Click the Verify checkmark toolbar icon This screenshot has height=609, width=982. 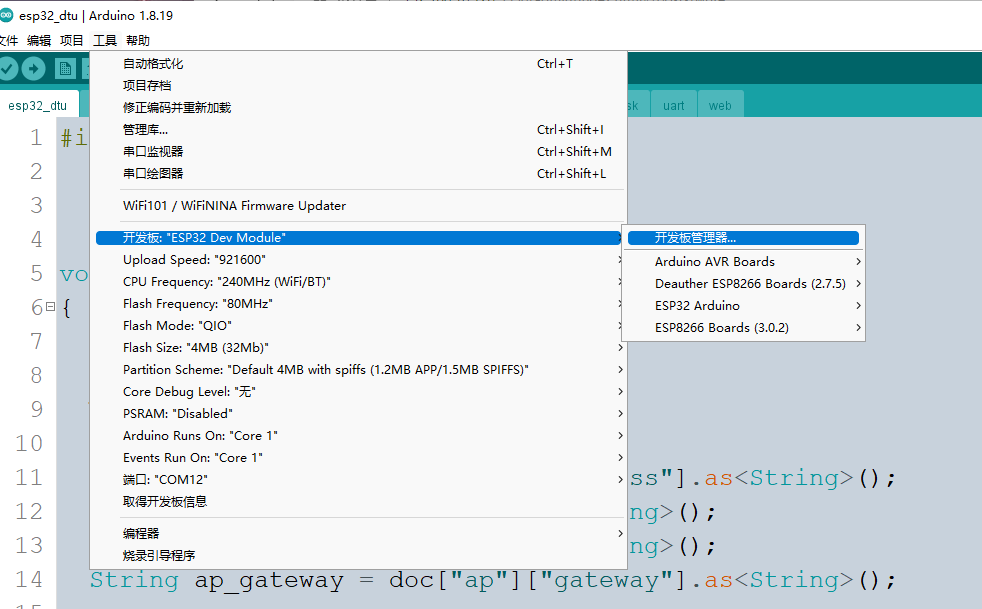coord(7,68)
